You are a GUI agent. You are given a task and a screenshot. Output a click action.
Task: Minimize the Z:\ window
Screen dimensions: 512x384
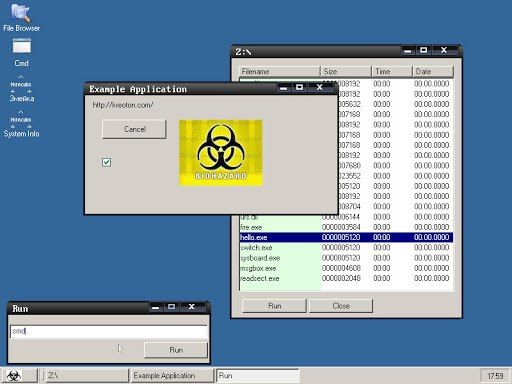click(x=408, y=51)
